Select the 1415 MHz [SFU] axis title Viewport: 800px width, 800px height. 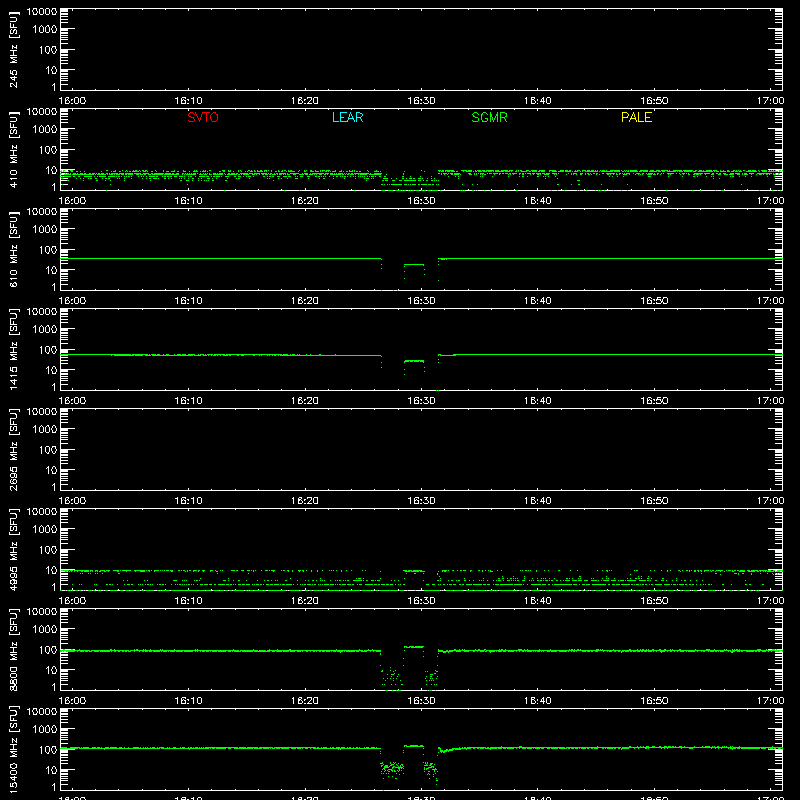point(13,349)
